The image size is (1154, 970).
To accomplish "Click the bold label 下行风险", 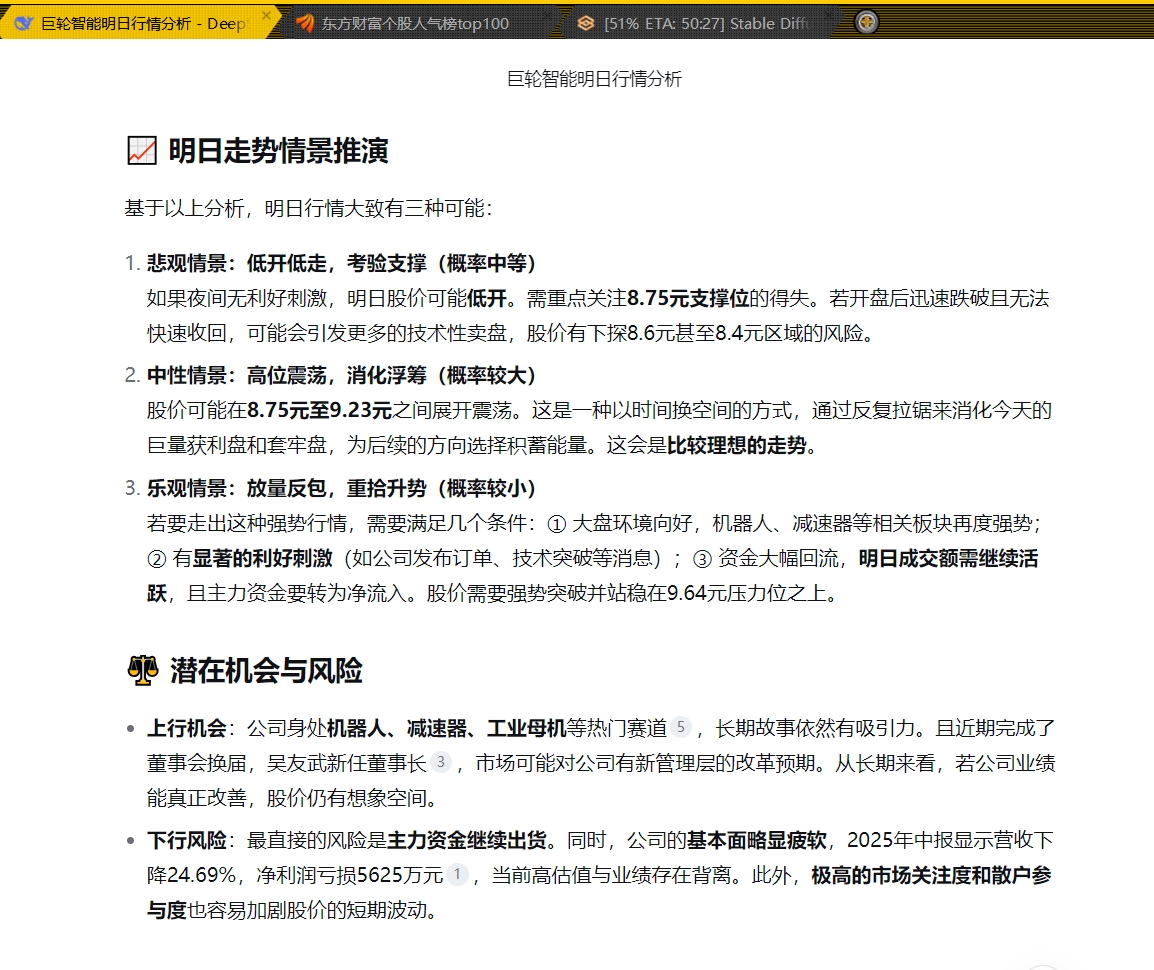I will [186, 840].
